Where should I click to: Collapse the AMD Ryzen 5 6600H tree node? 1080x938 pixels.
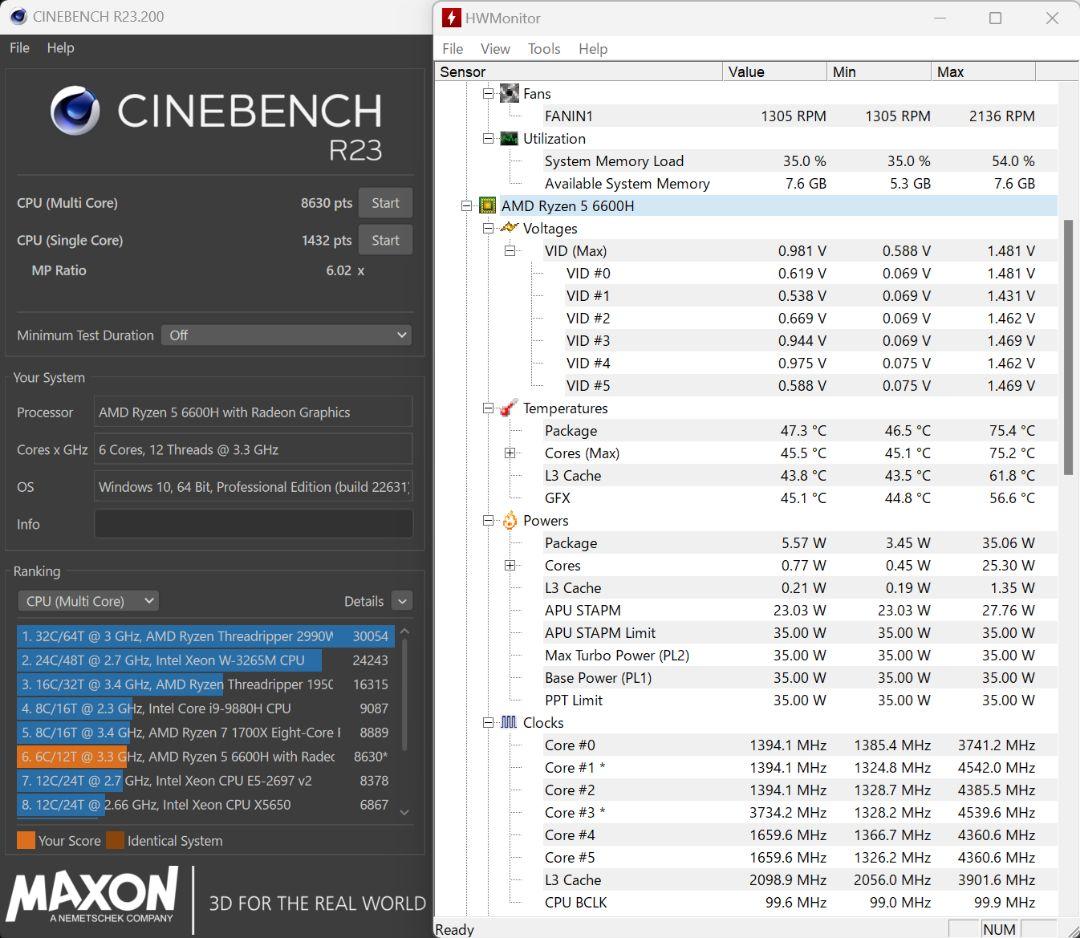466,206
